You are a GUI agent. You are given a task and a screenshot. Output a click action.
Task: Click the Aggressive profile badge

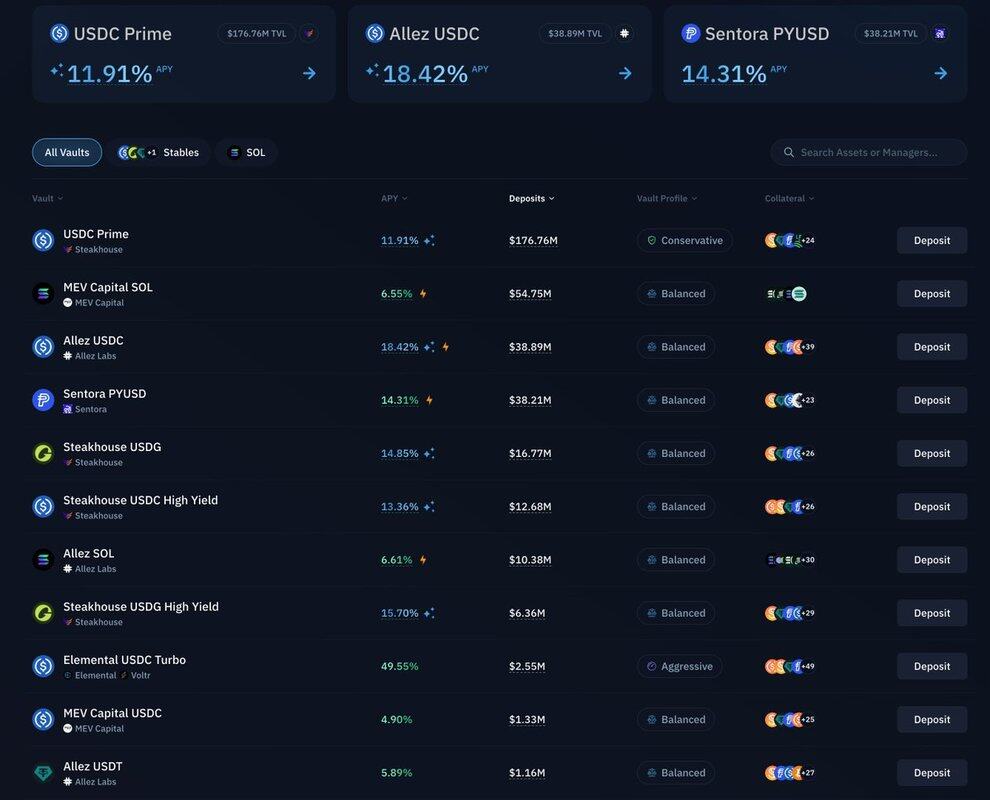click(679, 666)
